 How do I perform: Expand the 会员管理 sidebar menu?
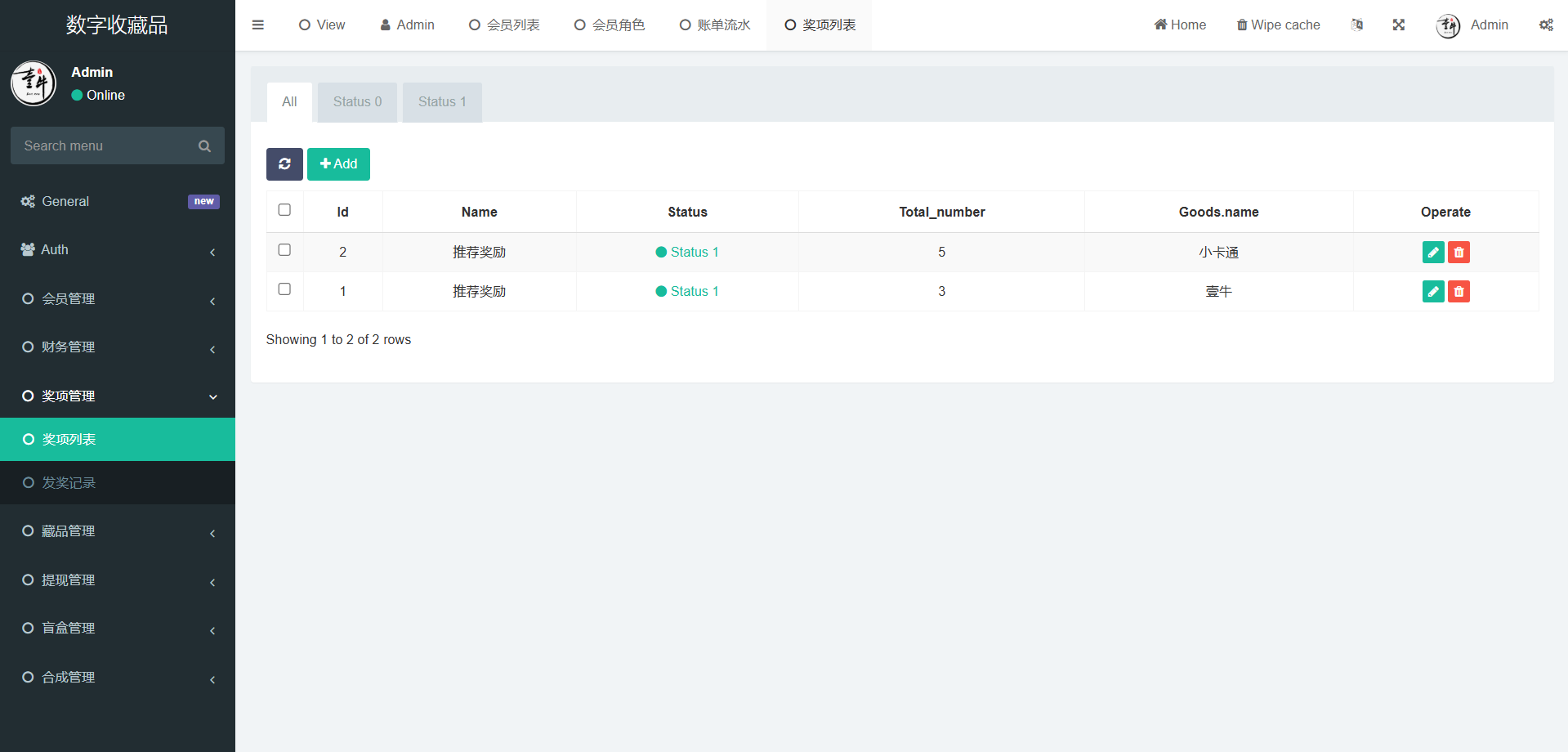[x=117, y=299]
